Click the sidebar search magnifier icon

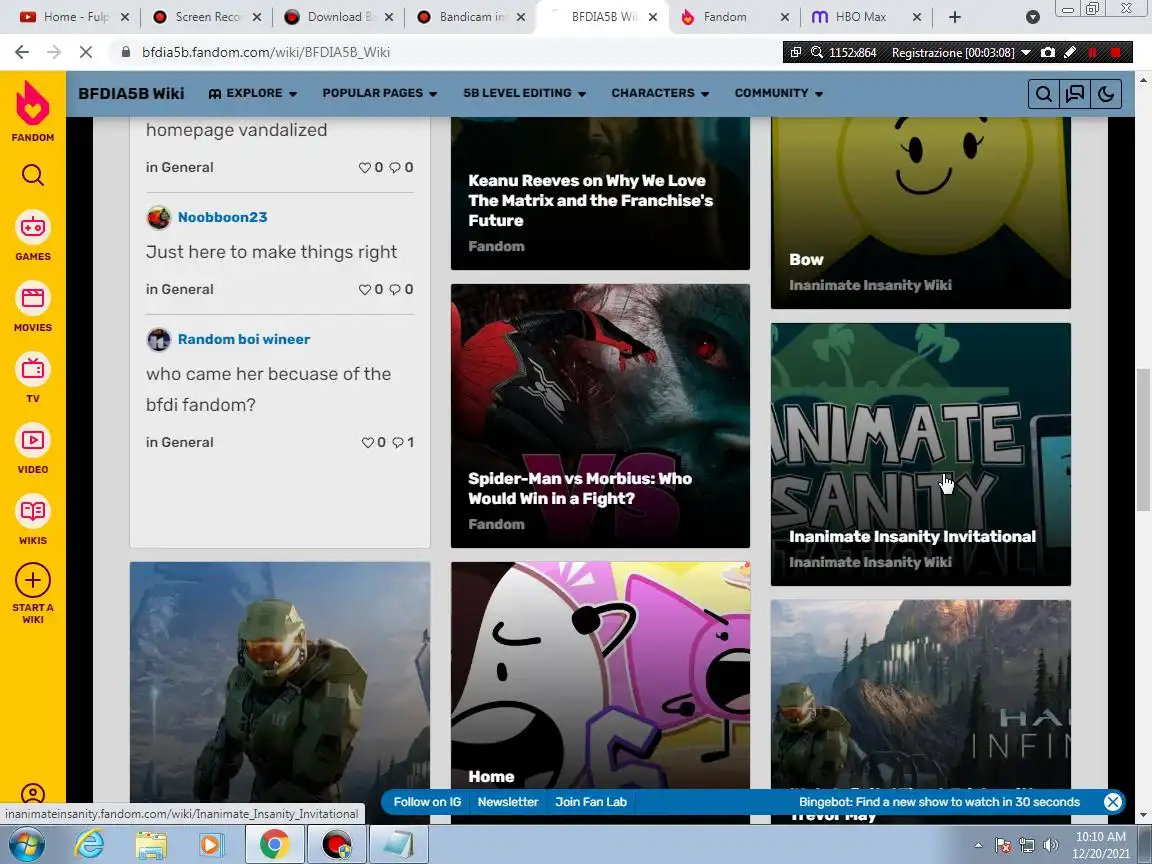32,175
